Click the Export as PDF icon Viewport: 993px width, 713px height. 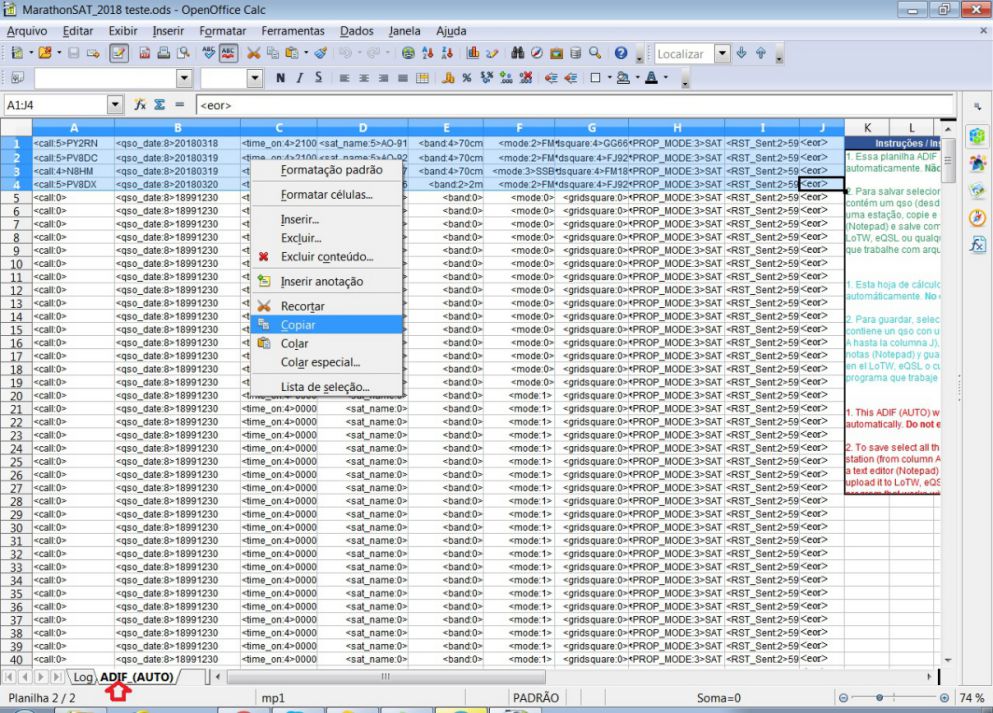coord(145,54)
